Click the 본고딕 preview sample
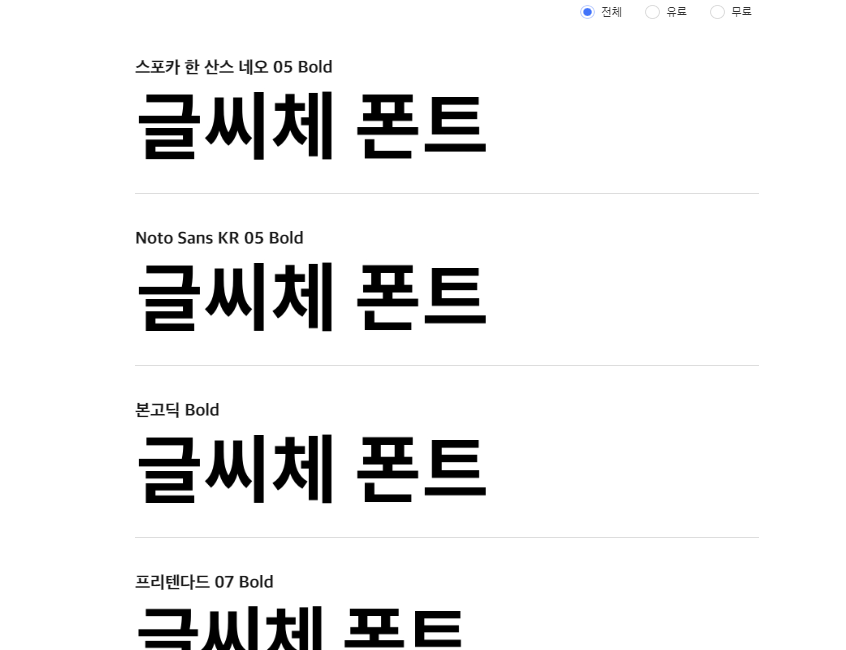846x650 pixels. click(311, 466)
